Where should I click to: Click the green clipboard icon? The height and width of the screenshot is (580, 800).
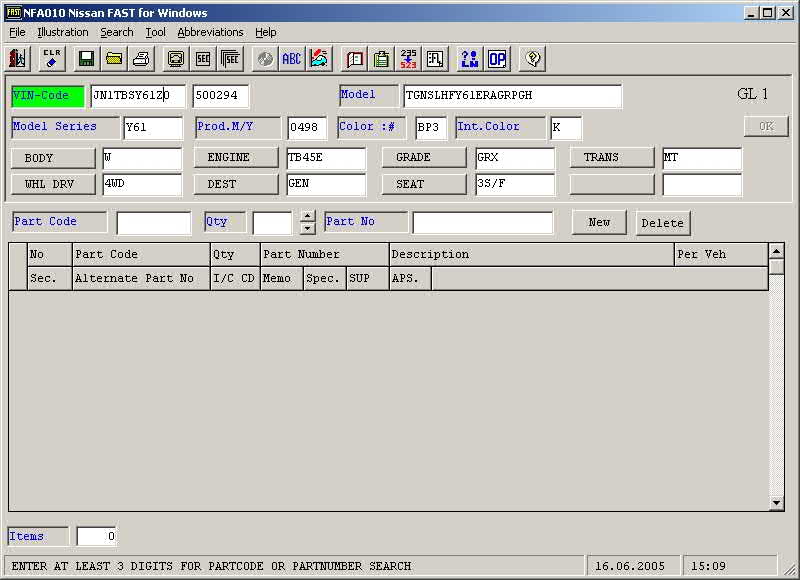coord(381,59)
